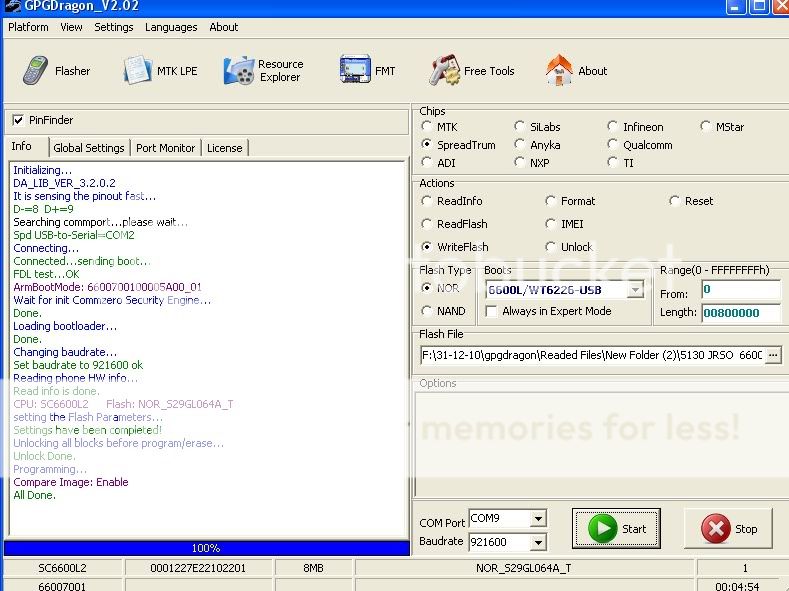Open the About menu bar item
The image size is (789, 591).
pyautogui.click(x=223, y=27)
